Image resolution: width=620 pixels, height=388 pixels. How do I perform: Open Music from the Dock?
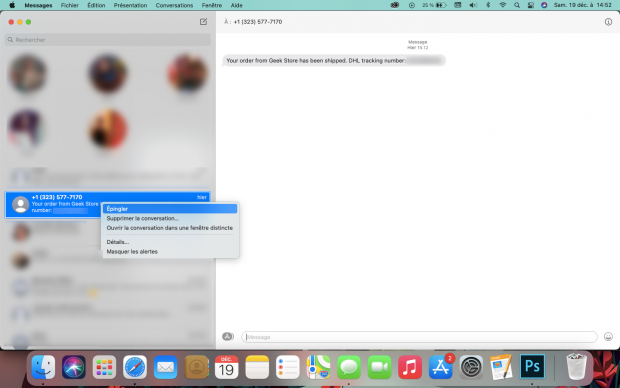coord(410,367)
